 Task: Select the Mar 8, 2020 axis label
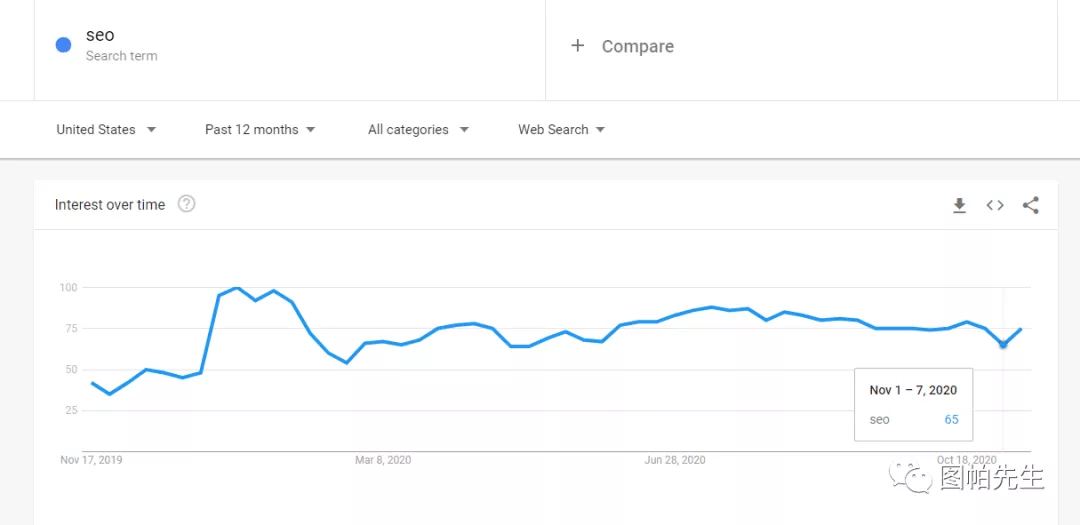coord(383,460)
